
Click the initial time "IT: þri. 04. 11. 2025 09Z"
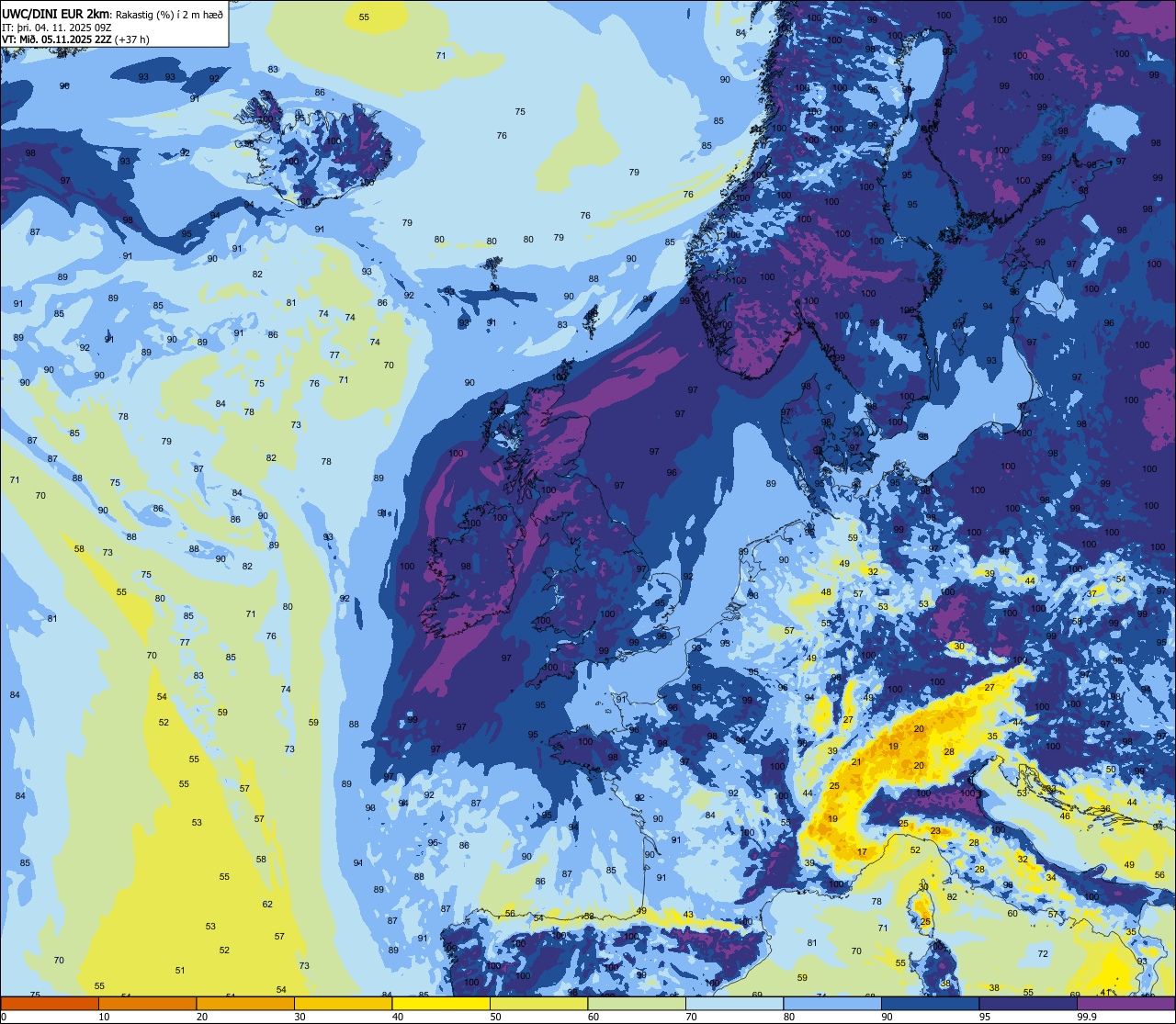click(x=58, y=26)
